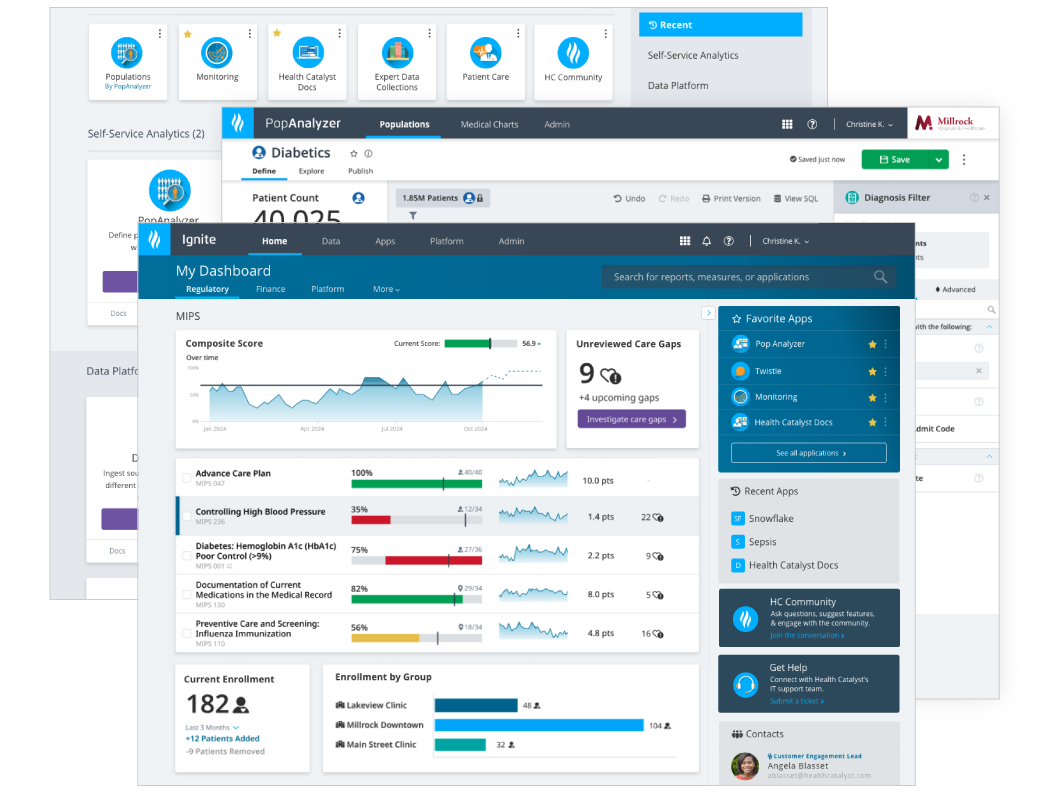Image resolution: width=1050 pixels, height=795 pixels.
Task: Open the Monitoring app tile icon
Action: 217,53
